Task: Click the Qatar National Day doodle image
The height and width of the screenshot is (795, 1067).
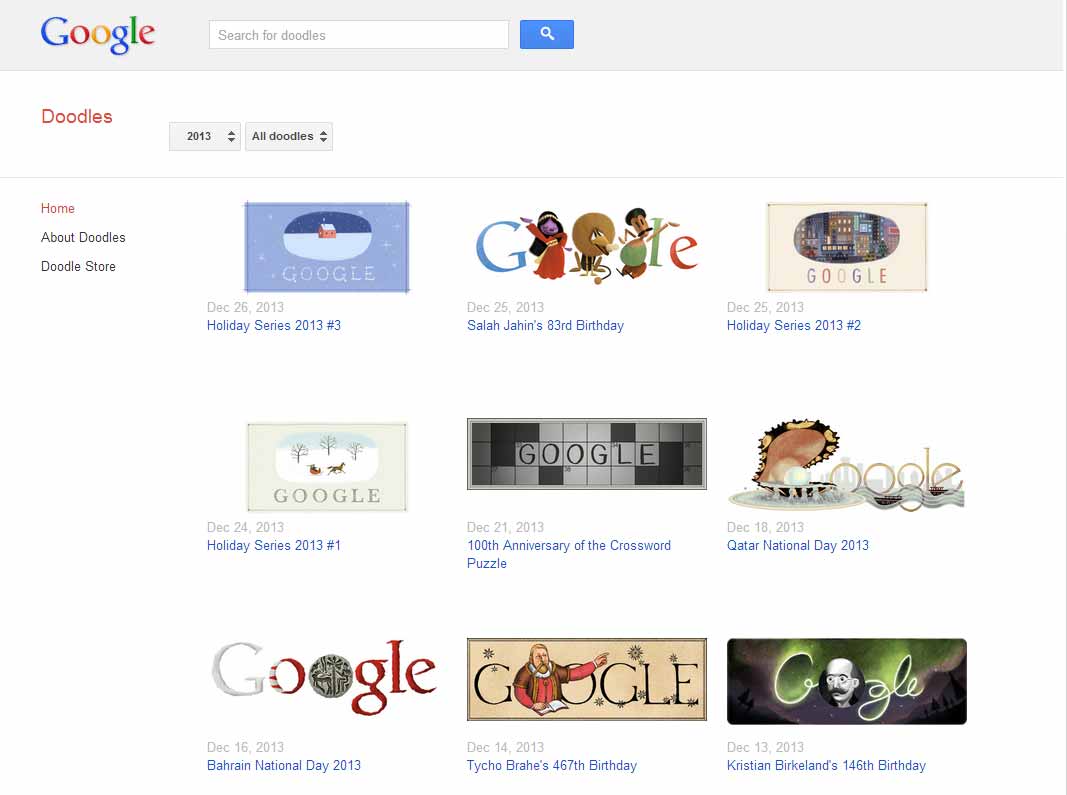Action: pos(847,465)
